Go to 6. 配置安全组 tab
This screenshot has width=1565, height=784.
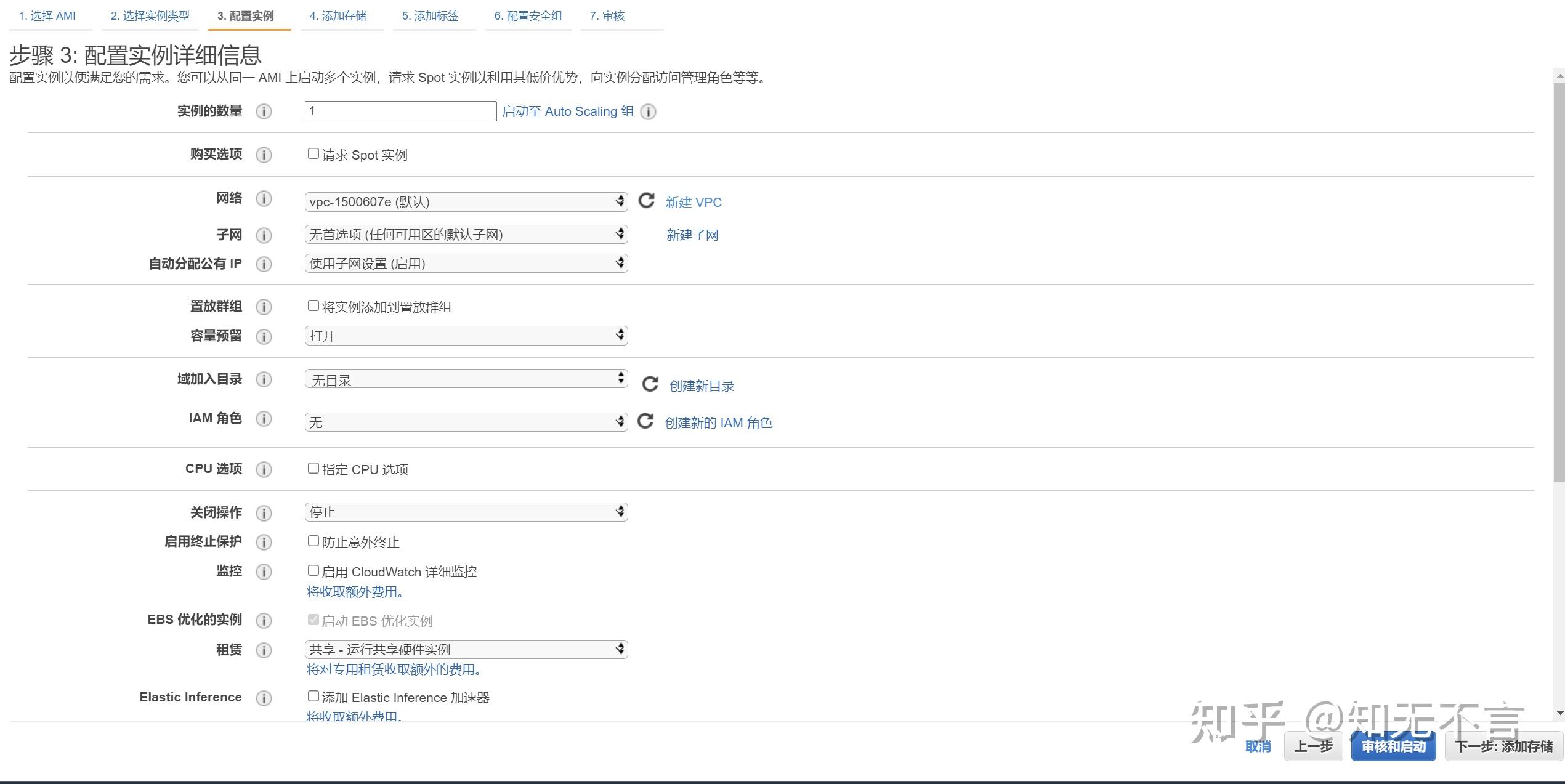coord(528,16)
